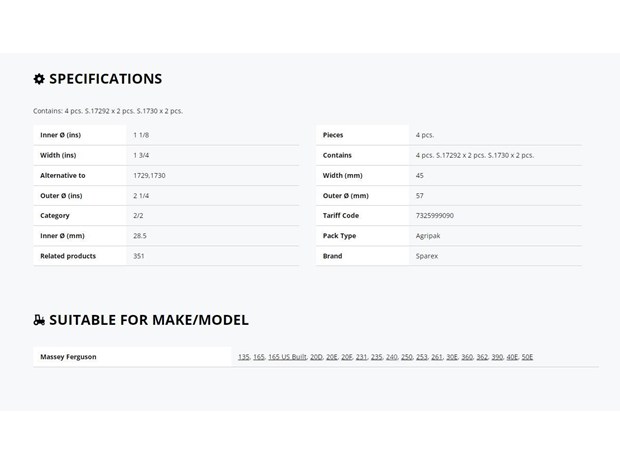This screenshot has height=465, width=620.
Task: Select the 30E model link
Action: pos(452,357)
